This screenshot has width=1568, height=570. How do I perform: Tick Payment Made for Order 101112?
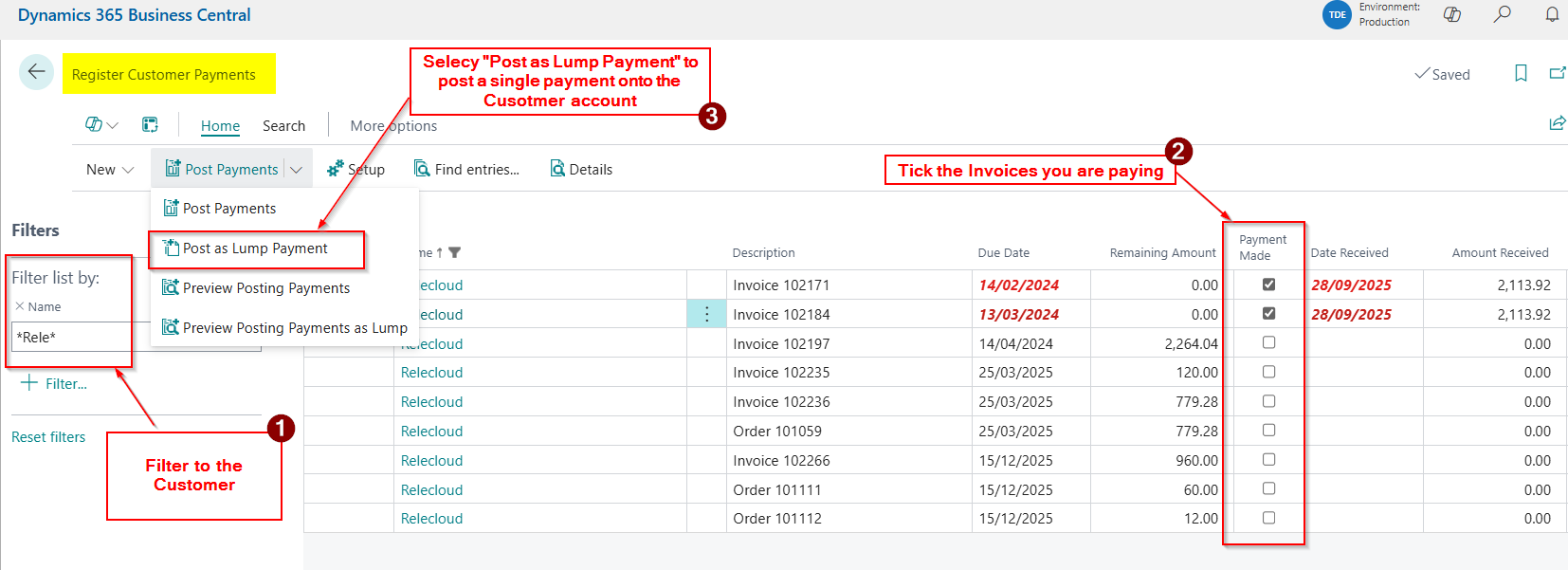(1268, 518)
